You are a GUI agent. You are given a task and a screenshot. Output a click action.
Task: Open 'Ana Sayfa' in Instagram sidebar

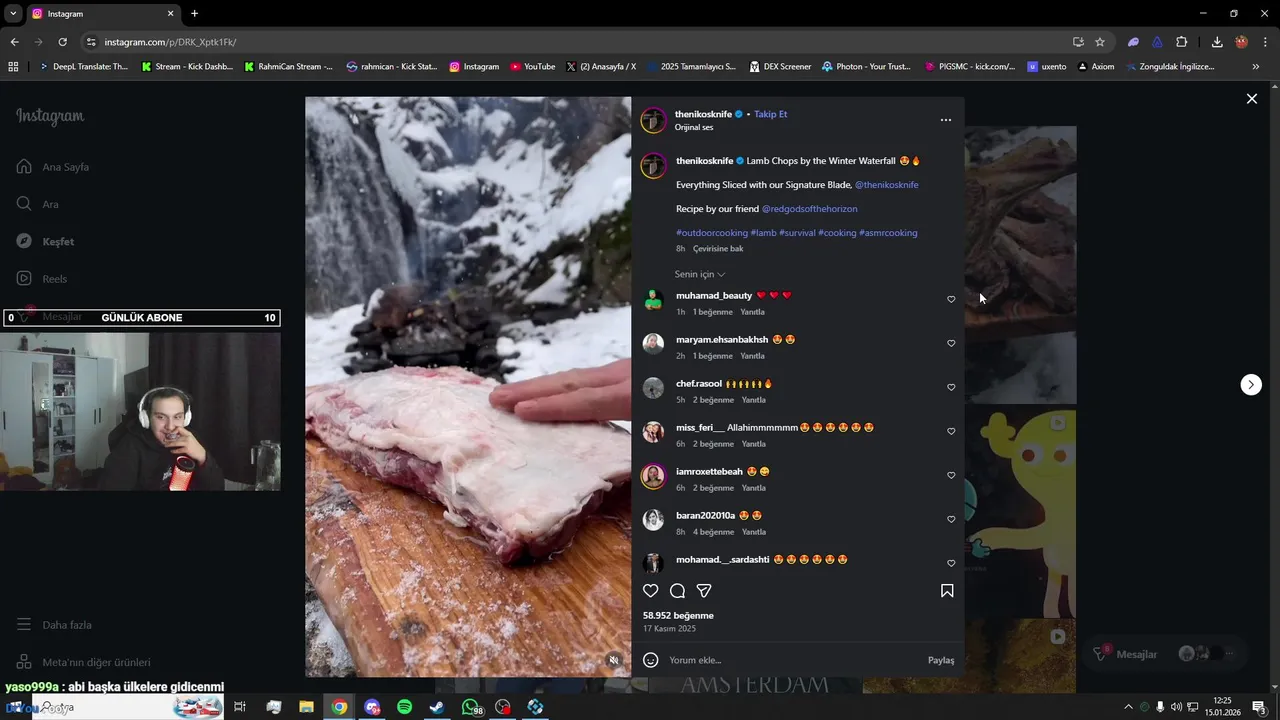coord(53,167)
